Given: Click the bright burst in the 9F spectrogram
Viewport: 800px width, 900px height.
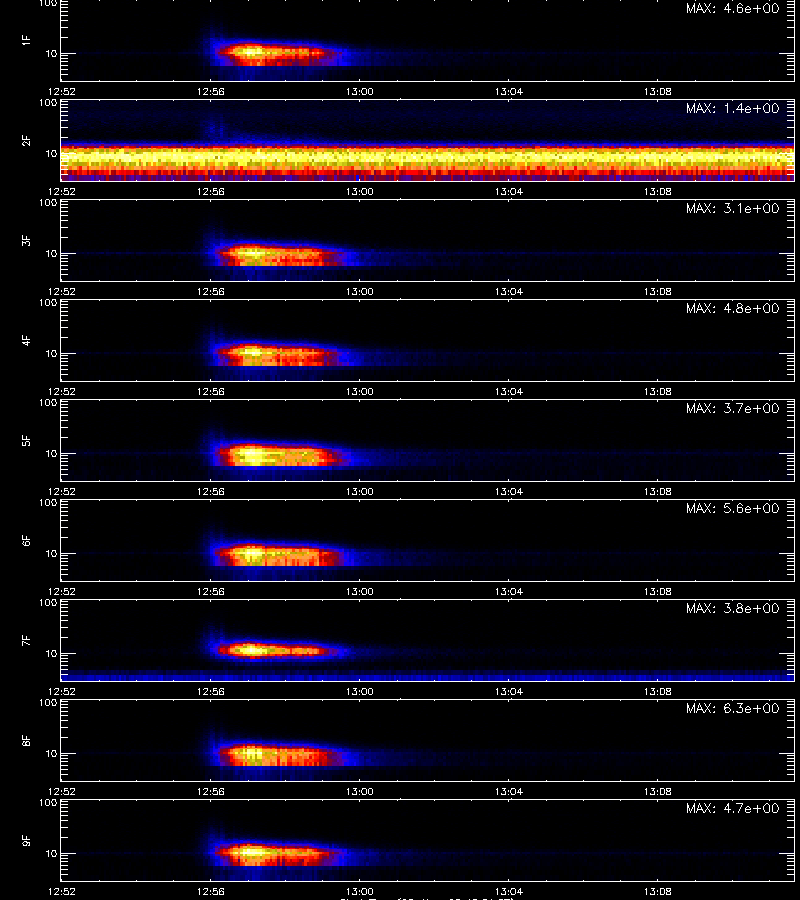Looking at the screenshot, I should [278, 854].
